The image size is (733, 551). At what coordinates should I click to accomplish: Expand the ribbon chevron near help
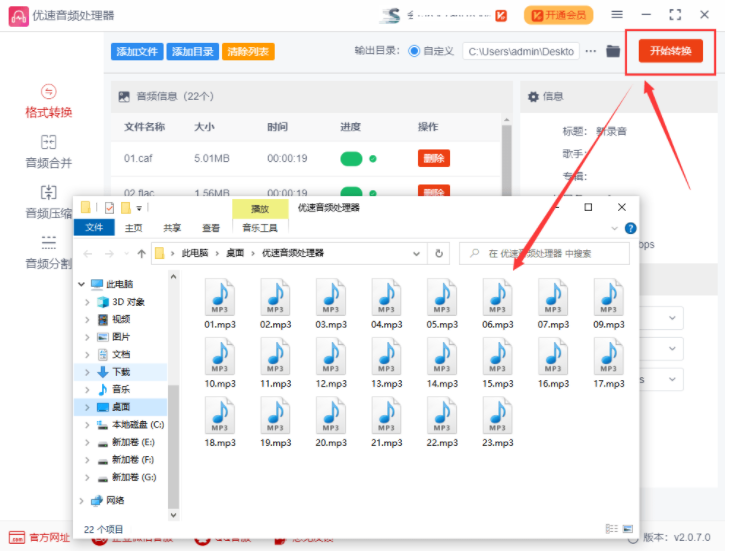[614, 229]
